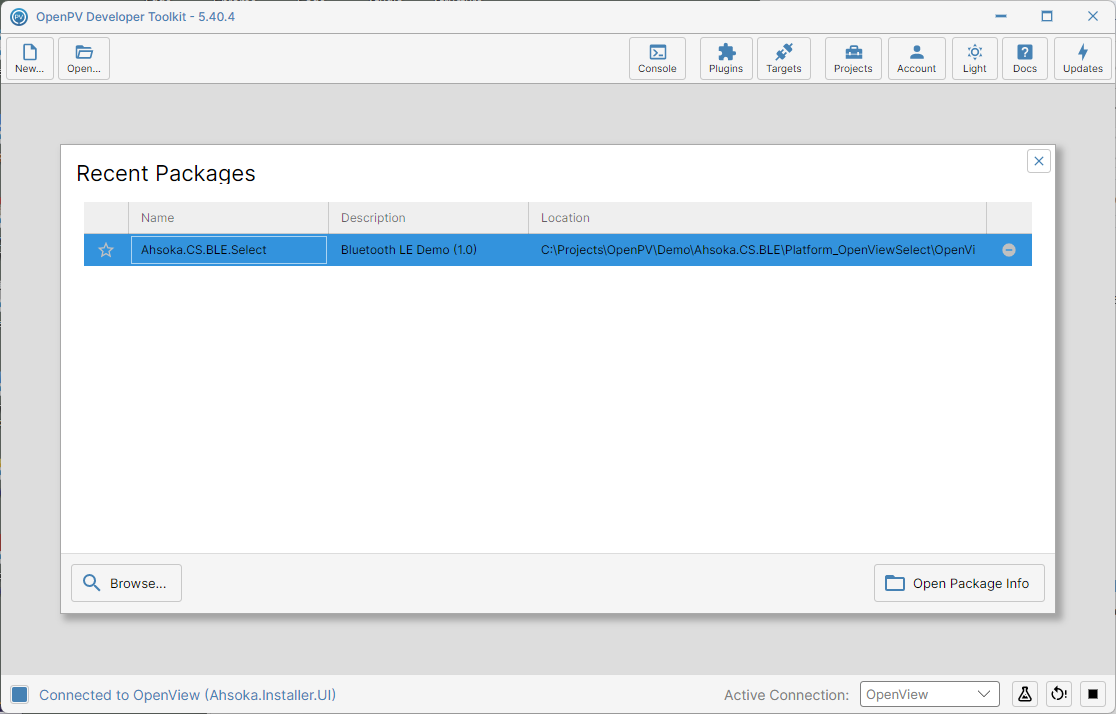Screen dimensions: 1116x714
Task: Open the Targets plug icon
Action: tap(784, 58)
